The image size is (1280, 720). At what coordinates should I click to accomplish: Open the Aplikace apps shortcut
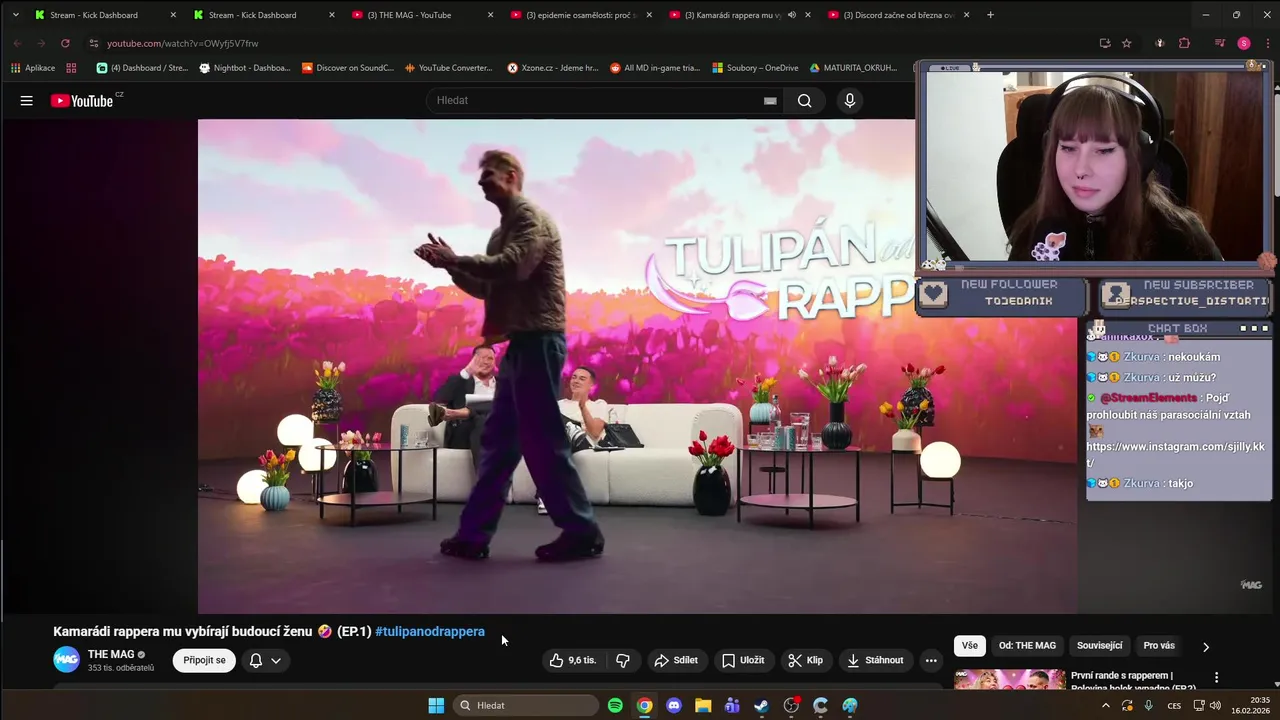pyautogui.click(x=32, y=68)
